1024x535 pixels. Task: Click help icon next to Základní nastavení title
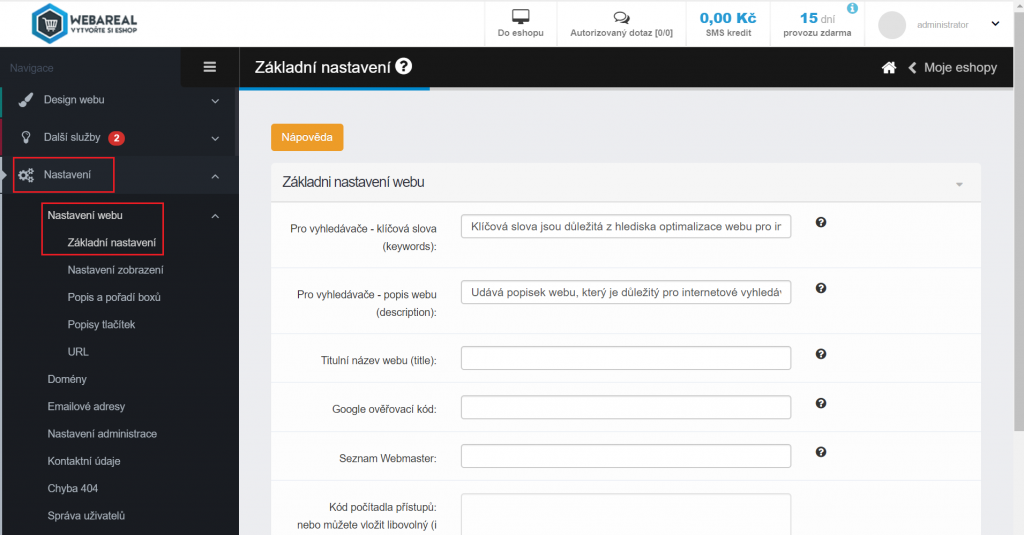(404, 67)
